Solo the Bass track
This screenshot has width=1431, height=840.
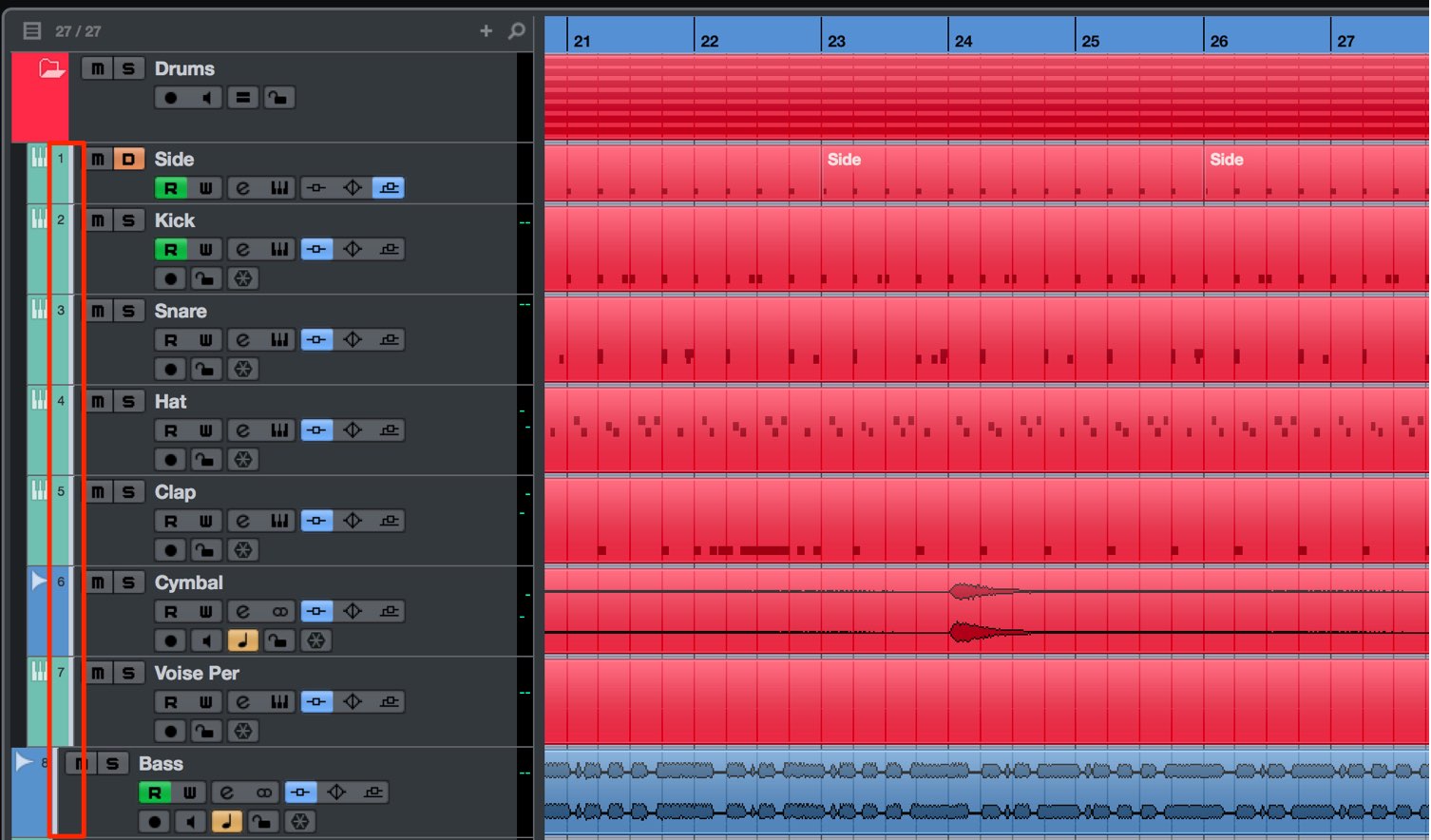point(112,763)
